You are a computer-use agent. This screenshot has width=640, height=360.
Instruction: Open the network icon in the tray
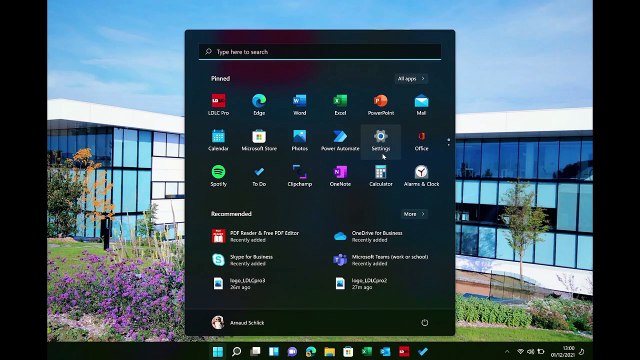[520, 351]
